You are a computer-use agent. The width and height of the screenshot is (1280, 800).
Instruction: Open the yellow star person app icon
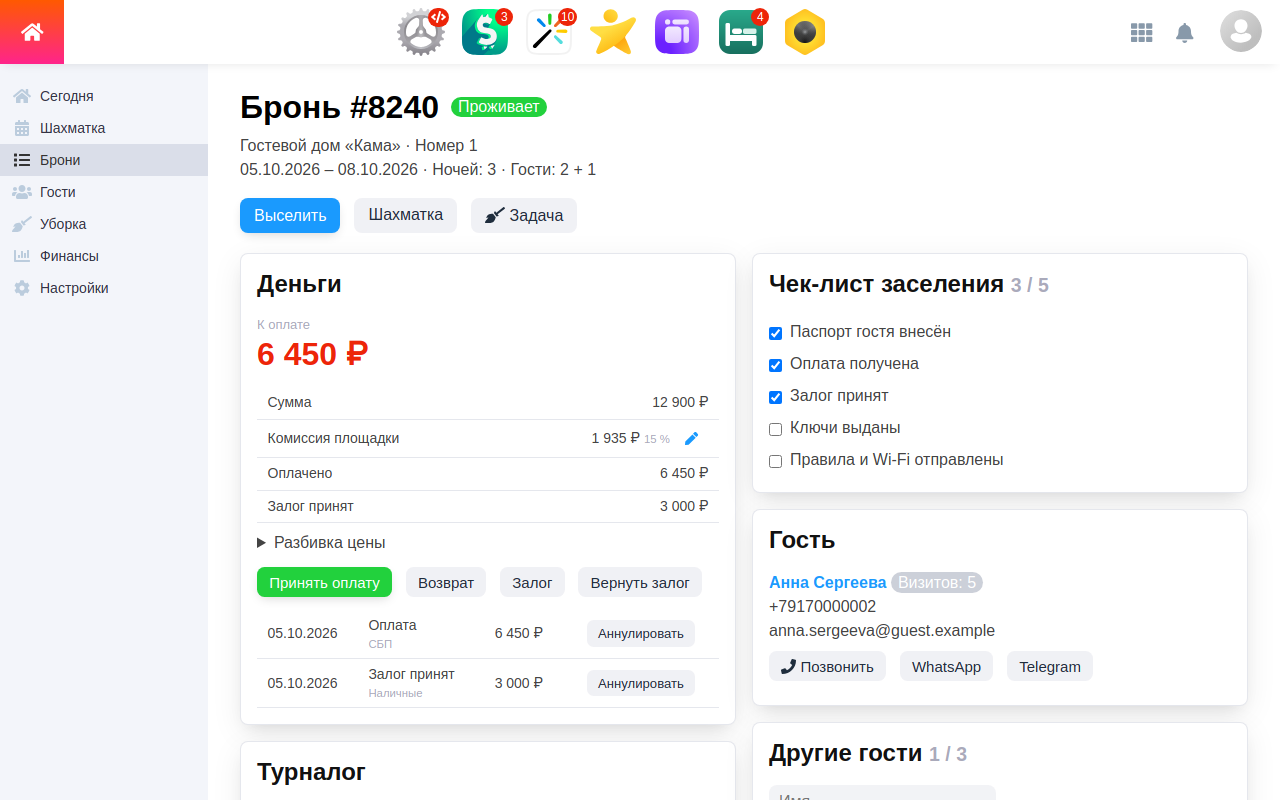click(x=613, y=32)
